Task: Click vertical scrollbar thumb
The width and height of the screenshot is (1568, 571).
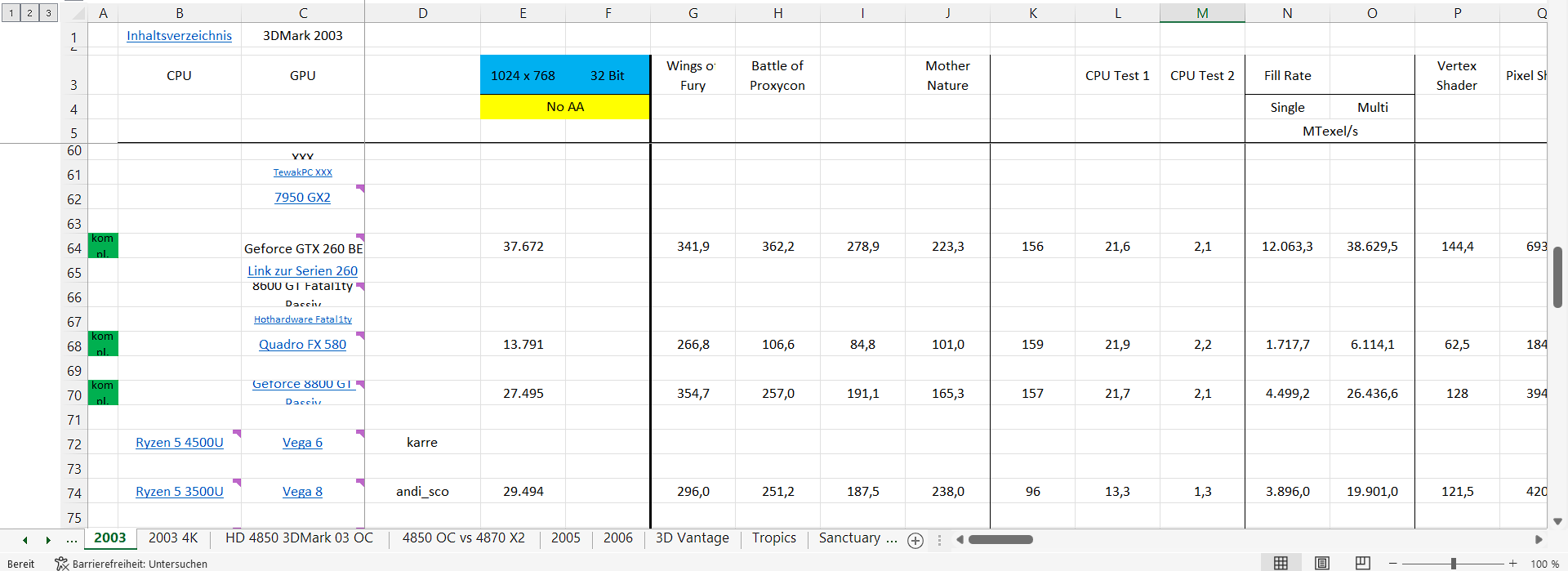Action: coord(1557,277)
